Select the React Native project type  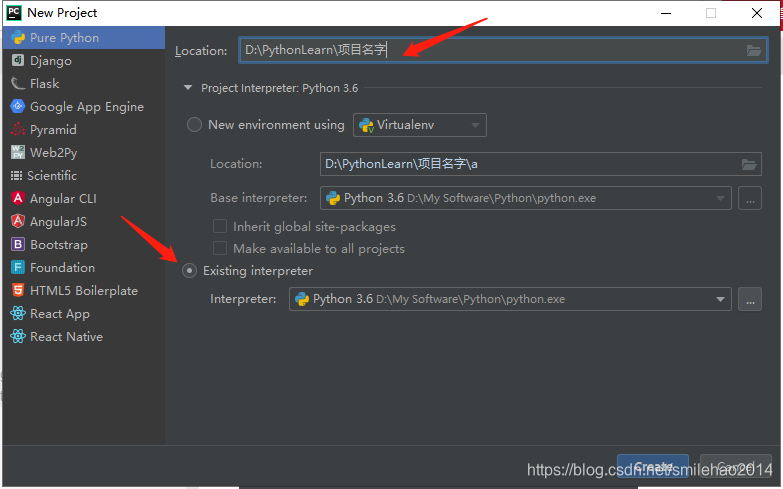tap(84, 336)
